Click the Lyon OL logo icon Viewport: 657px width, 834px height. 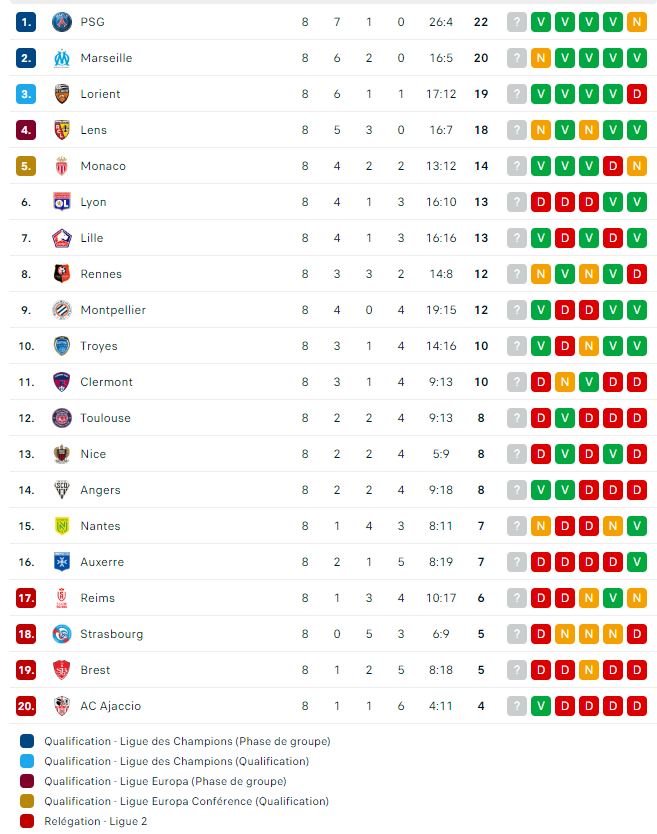point(62,202)
